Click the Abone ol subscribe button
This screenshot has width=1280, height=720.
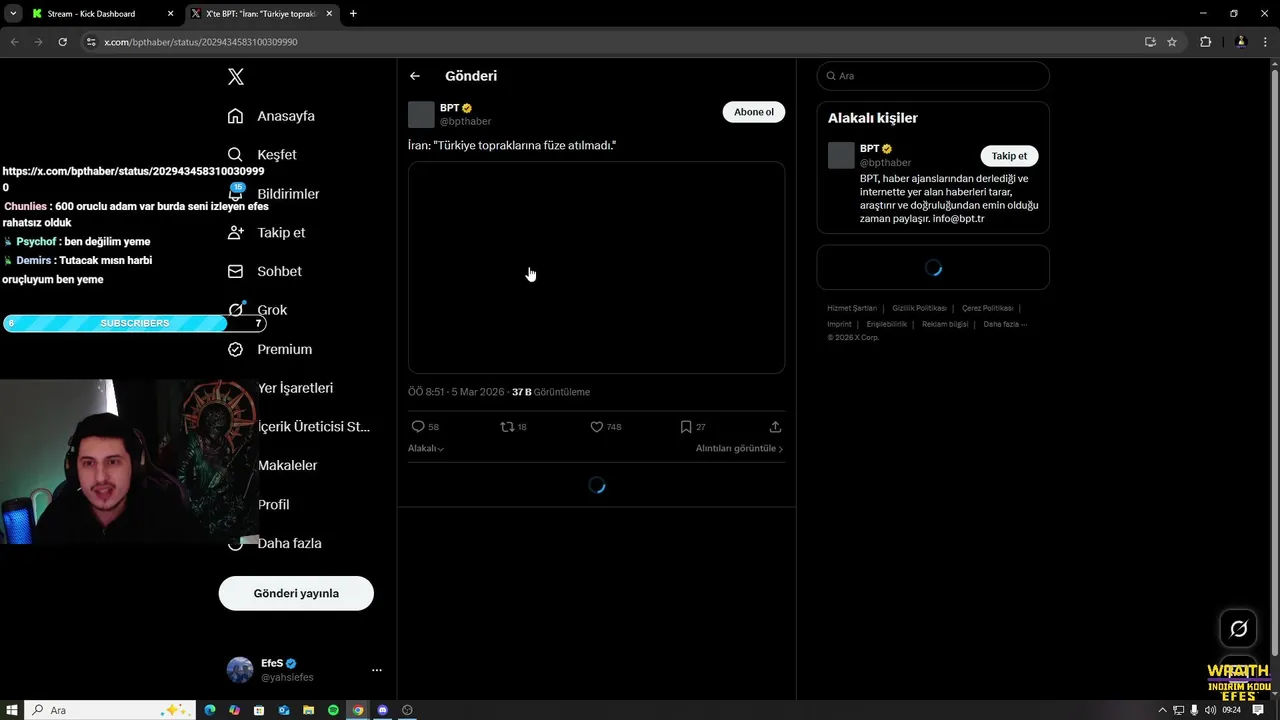pos(754,112)
